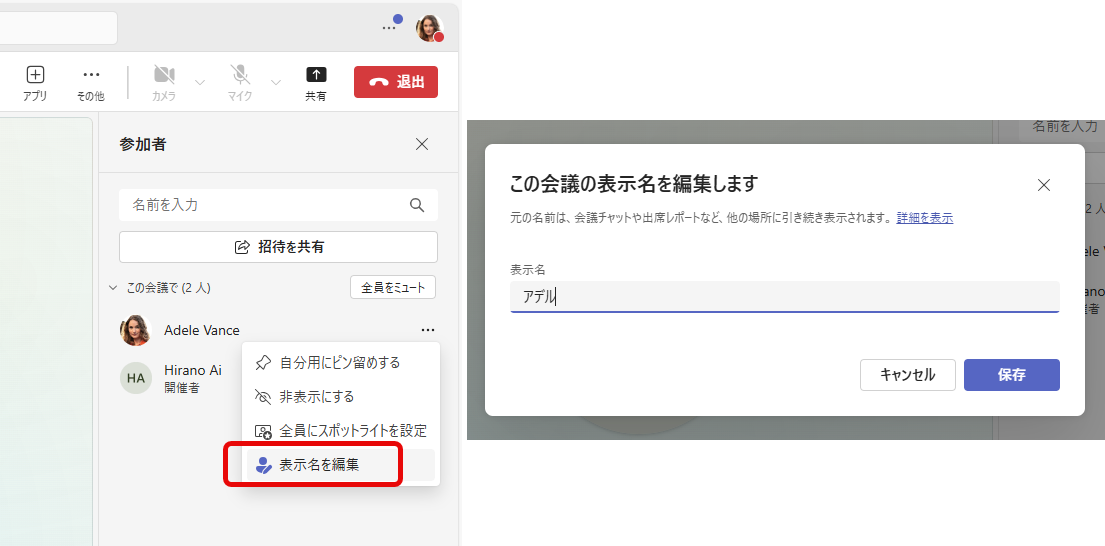This screenshot has height=546, width=1105.
Task: Select 非表示にする in the context menu
Action: point(316,396)
